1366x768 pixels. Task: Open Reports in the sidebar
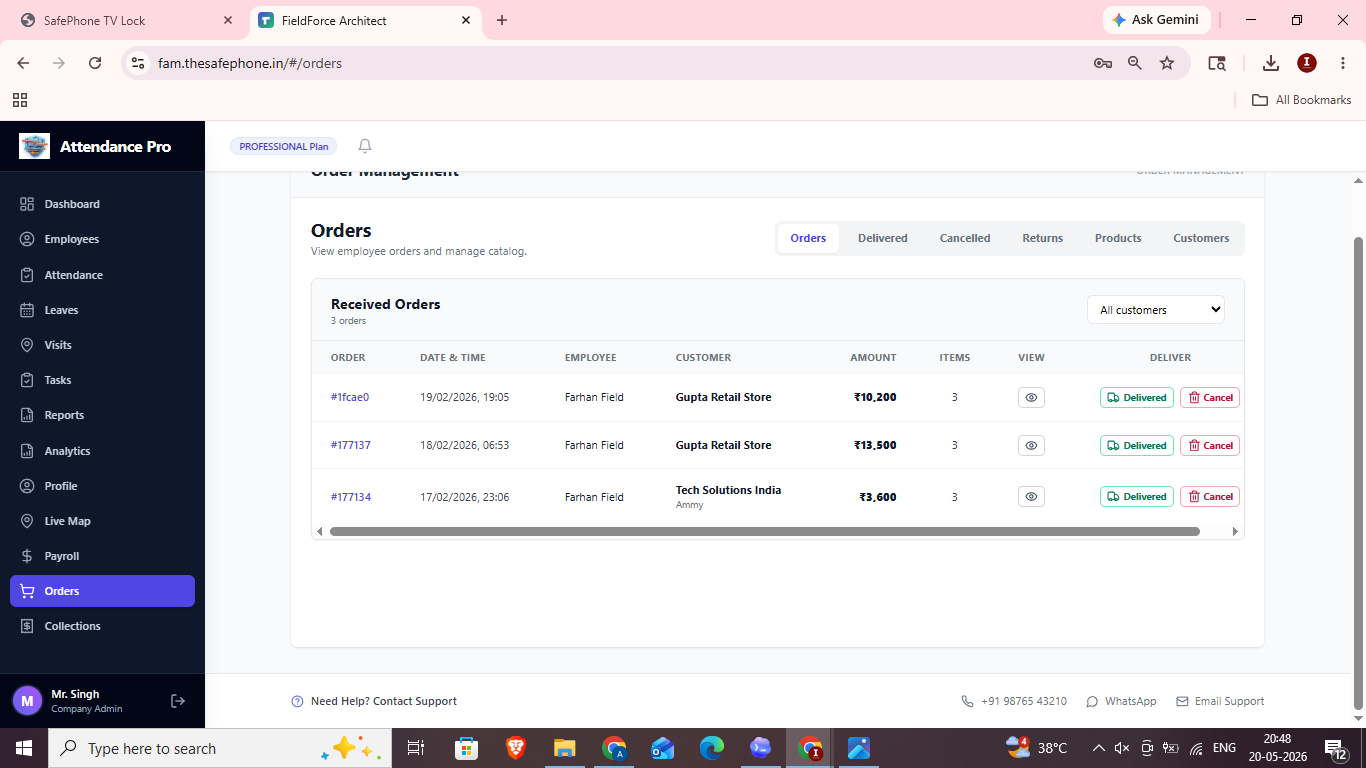coord(102,415)
